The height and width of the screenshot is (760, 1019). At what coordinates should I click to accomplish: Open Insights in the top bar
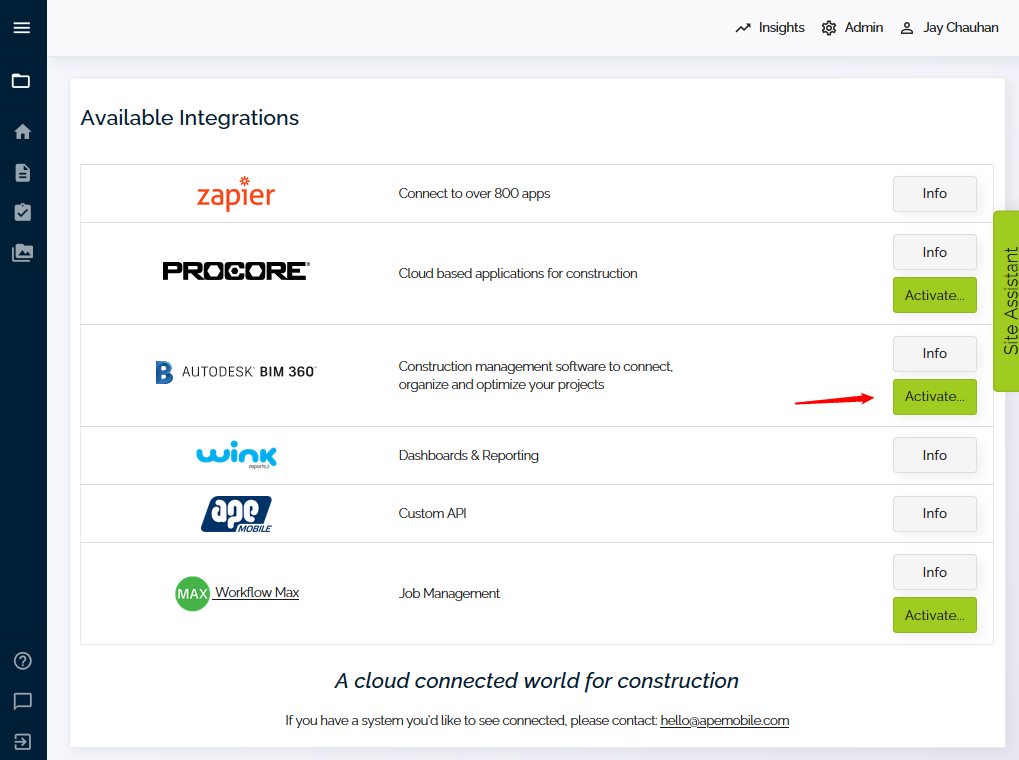click(770, 28)
